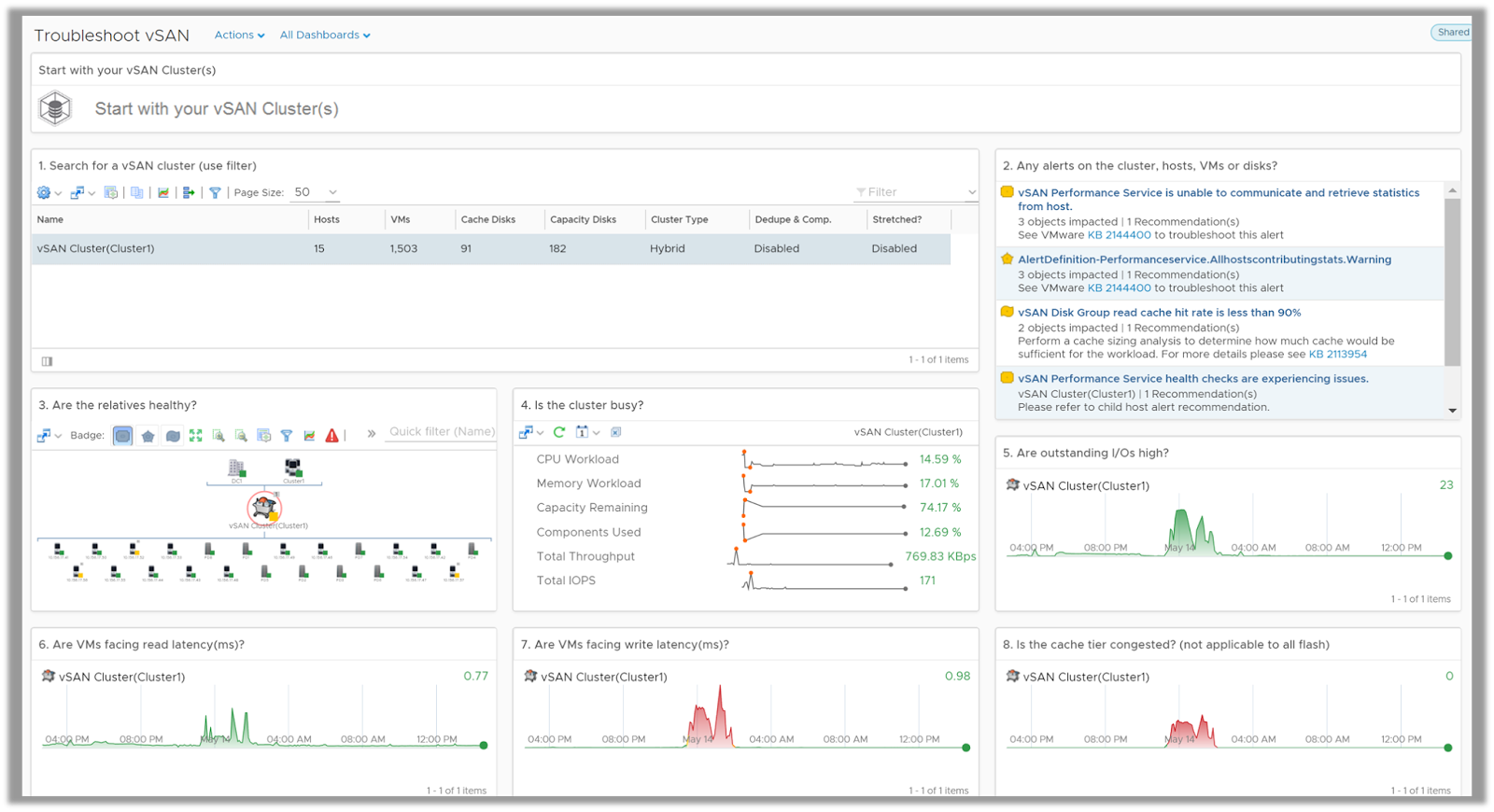
Task: Click the funnel filter icon in cluster list toolbar
Action: pos(215,192)
